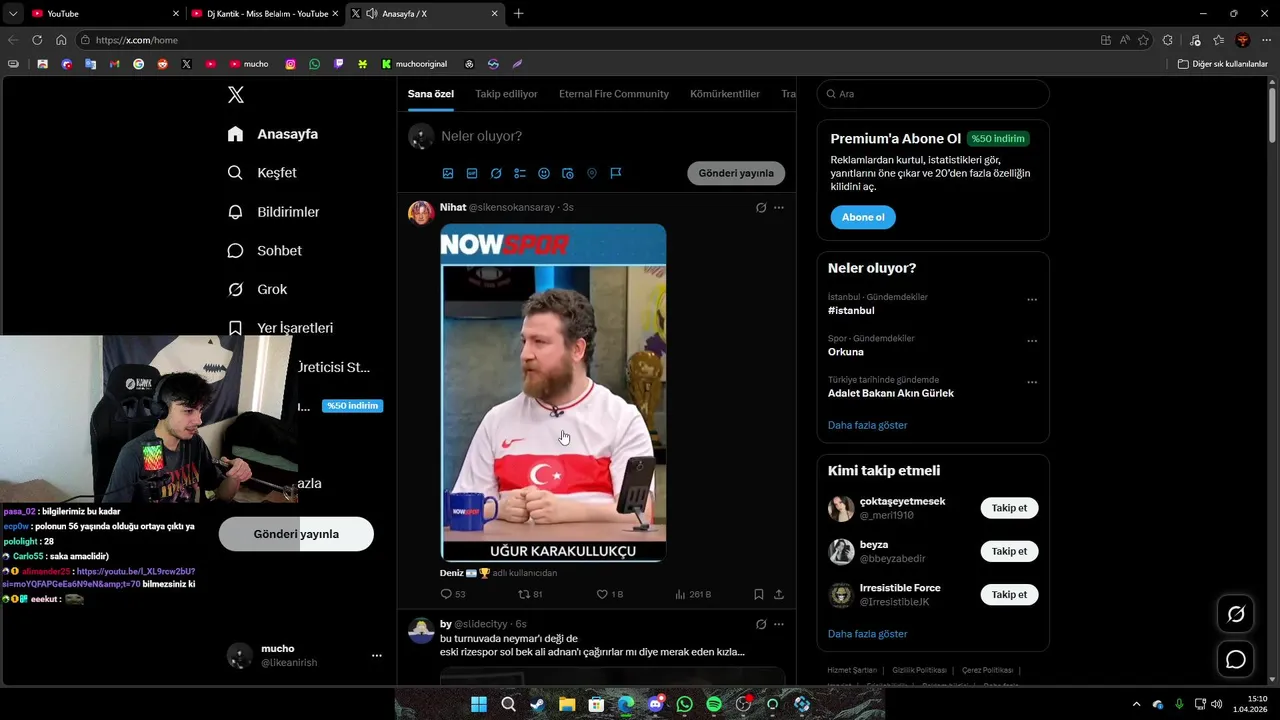Open Steam from taskbar
Screen dimensions: 1280x720
[x=538, y=704]
